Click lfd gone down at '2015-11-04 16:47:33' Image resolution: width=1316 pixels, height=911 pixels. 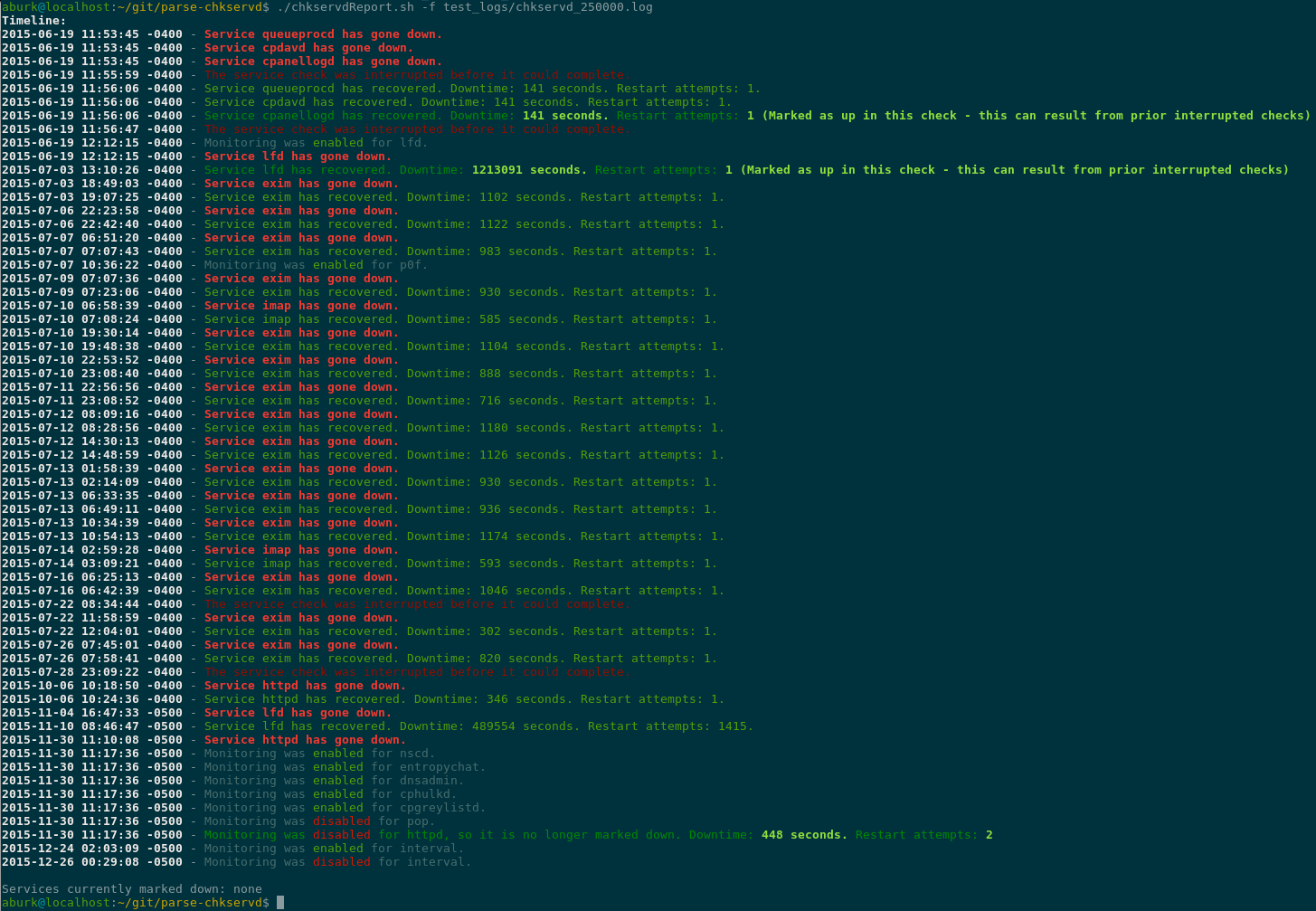click(x=298, y=713)
